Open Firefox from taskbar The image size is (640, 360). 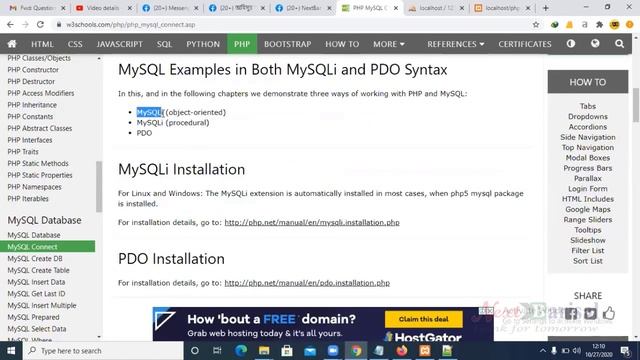click(x=402, y=351)
